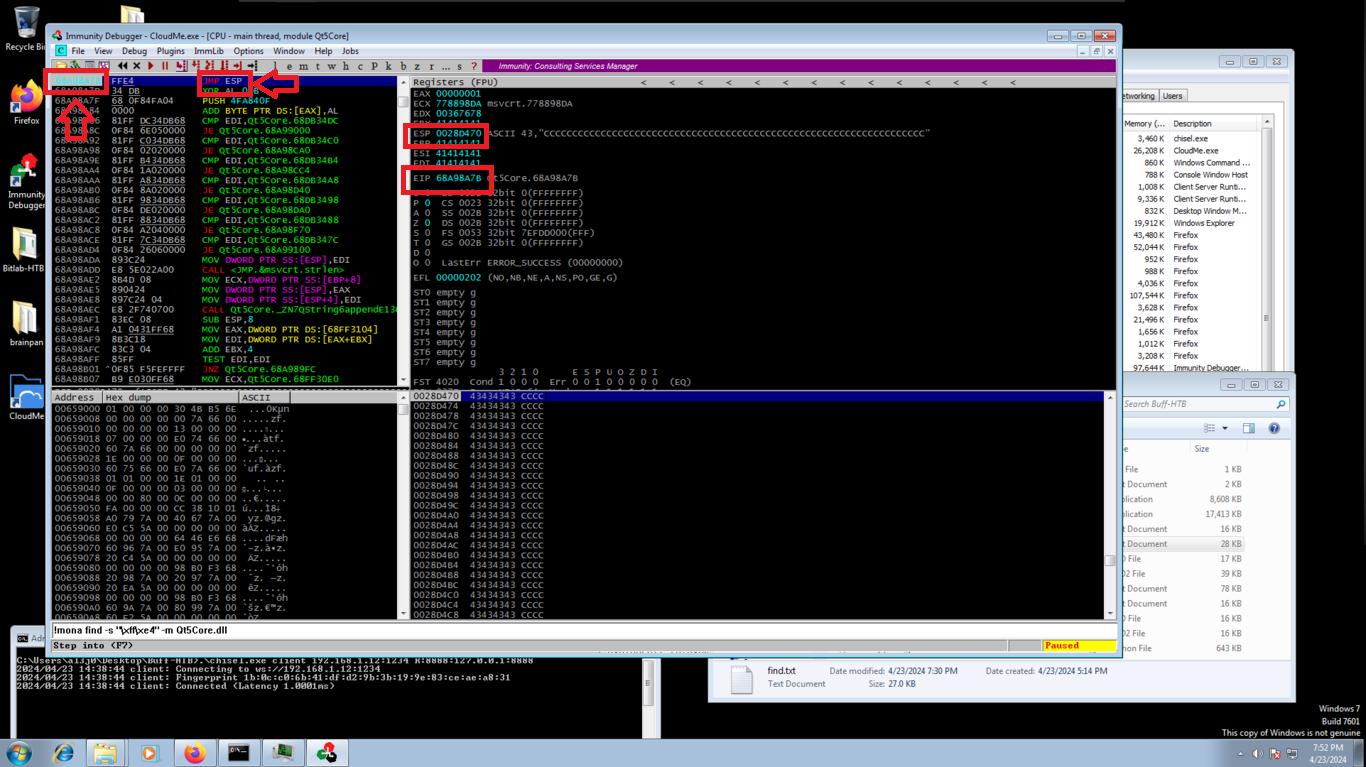This screenshot has height=767, width=1366.
Task: Click the Address column header in dump pane
Action: coord(77,398)
